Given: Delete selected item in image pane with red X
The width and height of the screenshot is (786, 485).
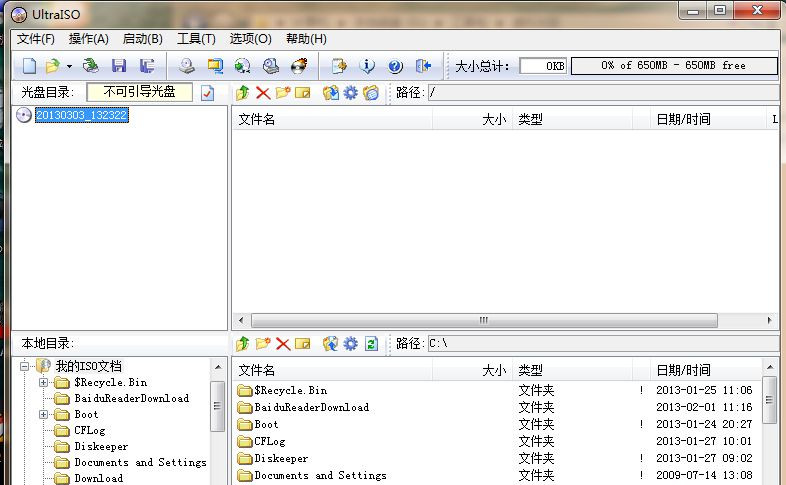Looking at the screenshot, I should 263,93.
